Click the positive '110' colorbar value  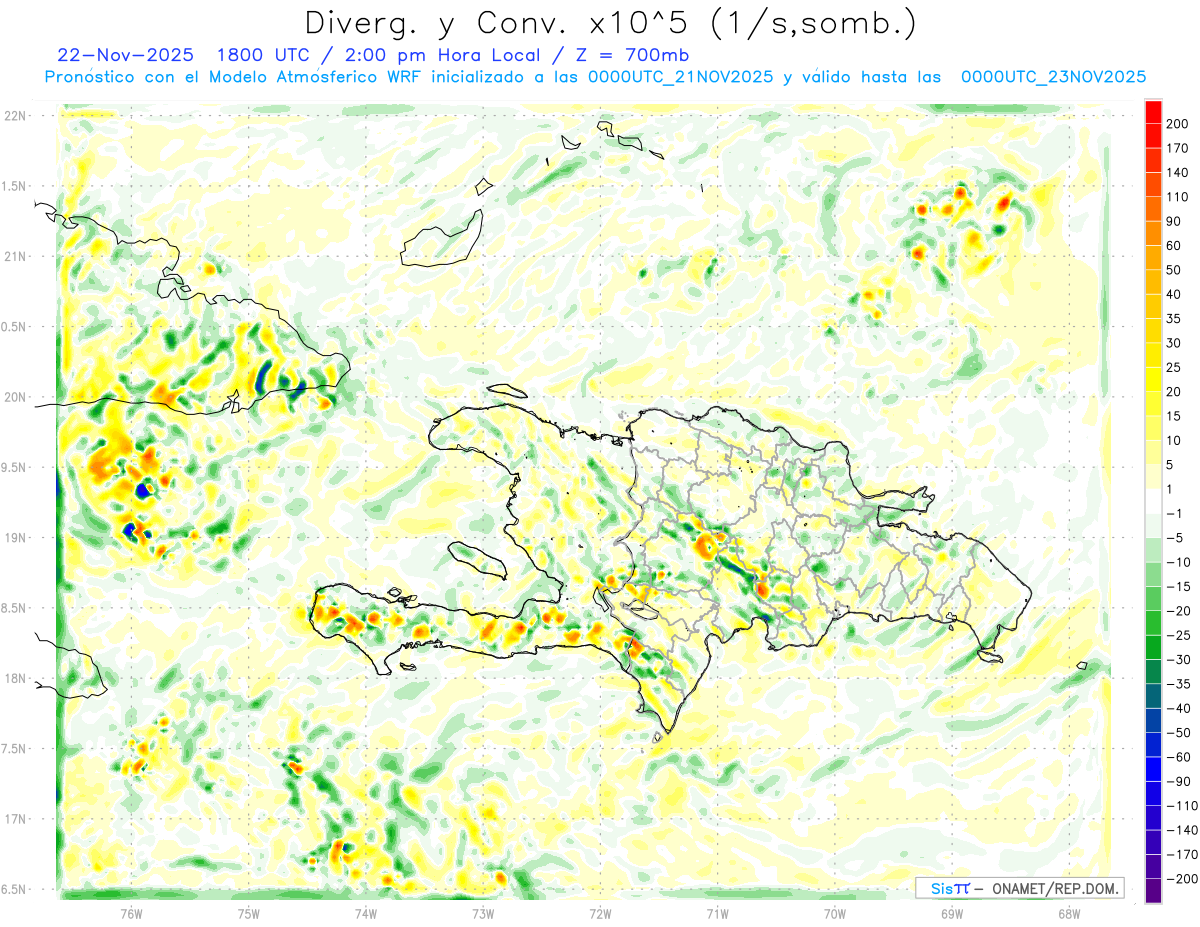pos(1177,197)
